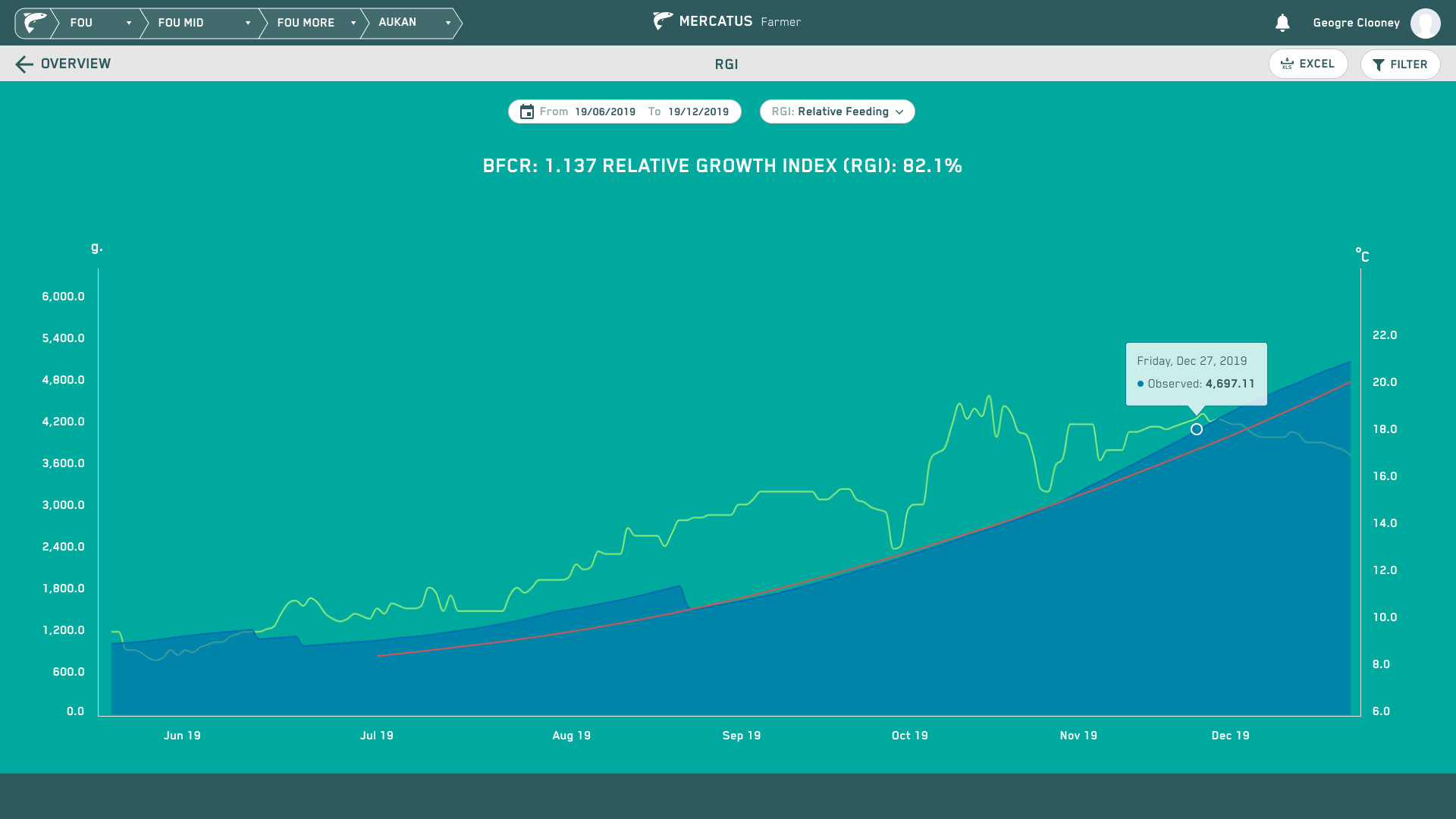
Task: Open notifications bell
Action: tap(1282, 23)
